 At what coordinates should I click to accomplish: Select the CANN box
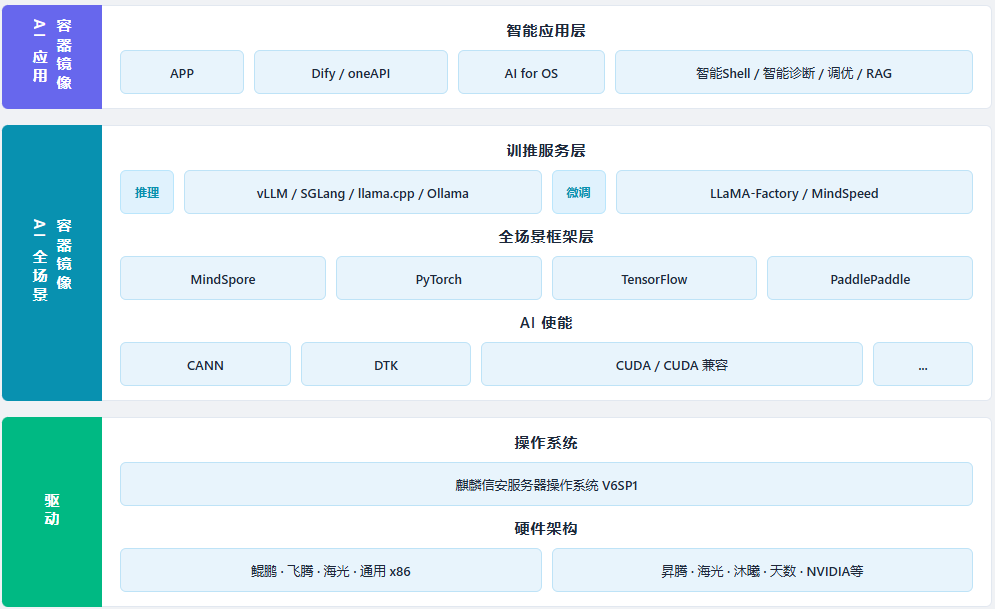[x=206, y=364]
